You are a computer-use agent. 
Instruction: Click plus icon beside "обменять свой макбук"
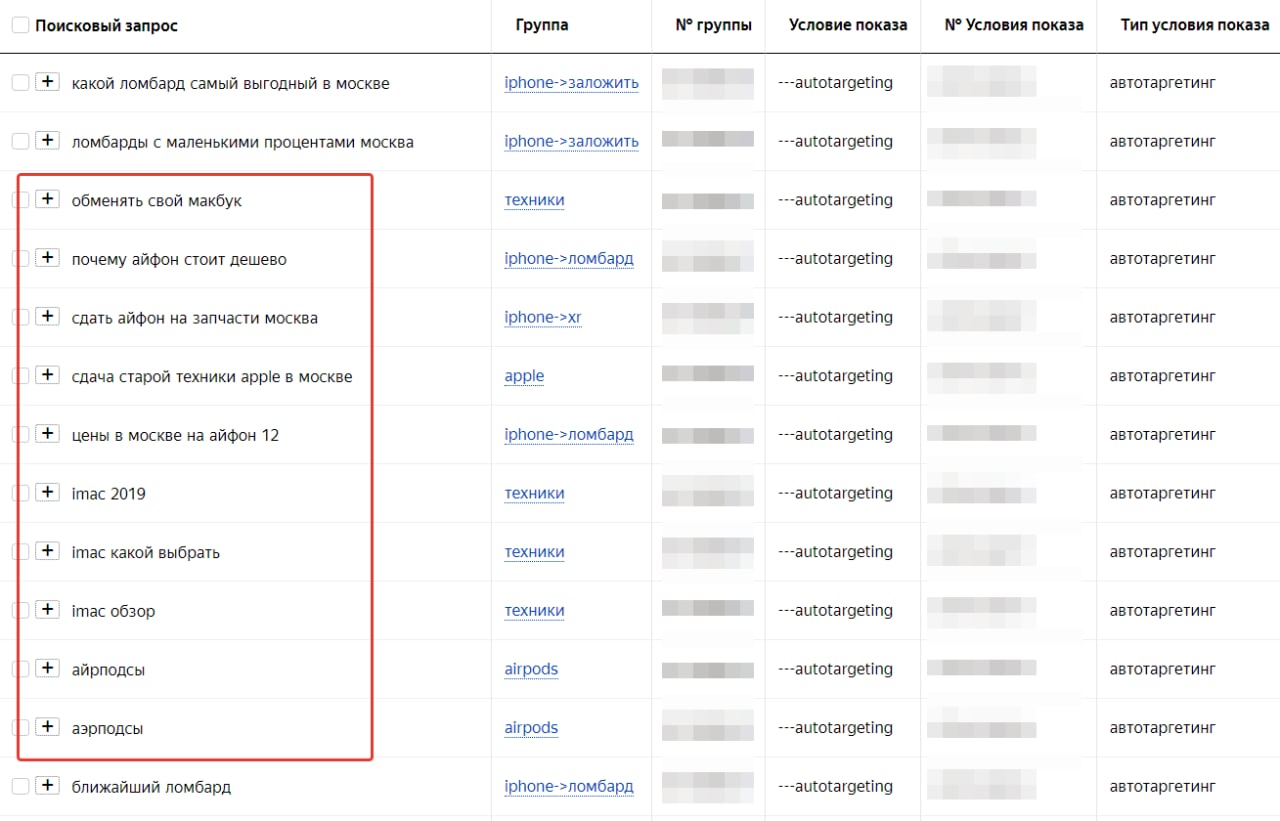pyautogui.click(x=47, y=199)
